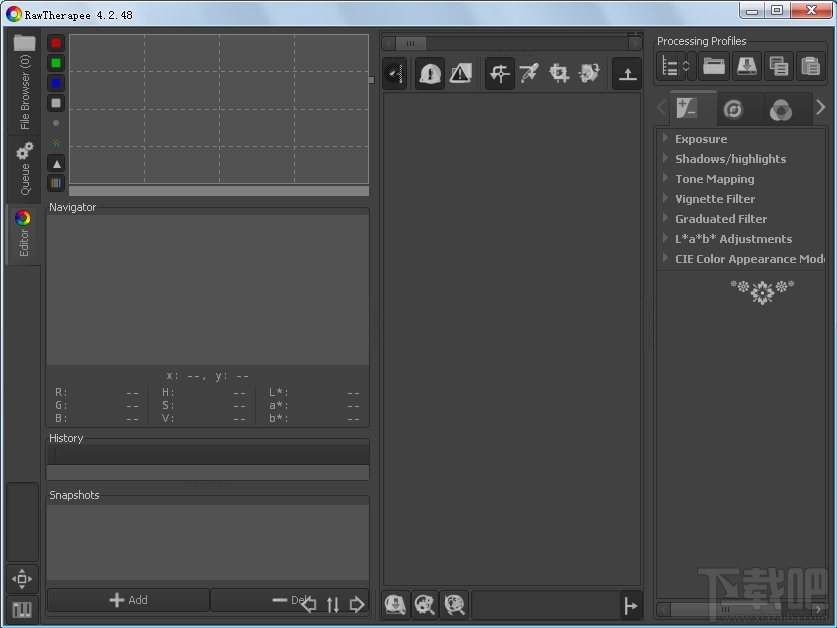
Task: Select the hand/crosshair navigation tool
Action: tap(500, 73)
